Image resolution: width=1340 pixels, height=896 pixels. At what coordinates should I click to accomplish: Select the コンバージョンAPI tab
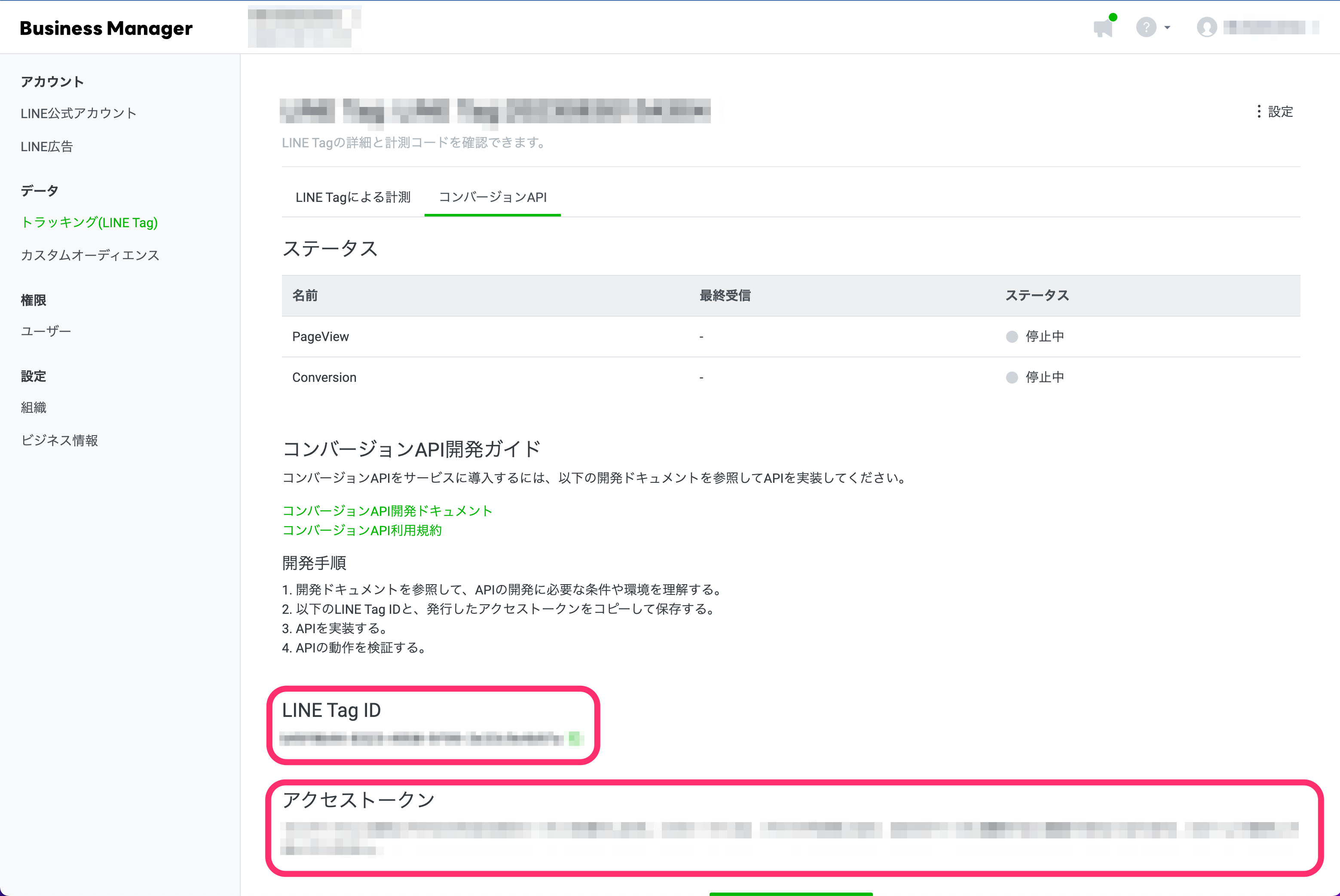(x=492, y=197)
